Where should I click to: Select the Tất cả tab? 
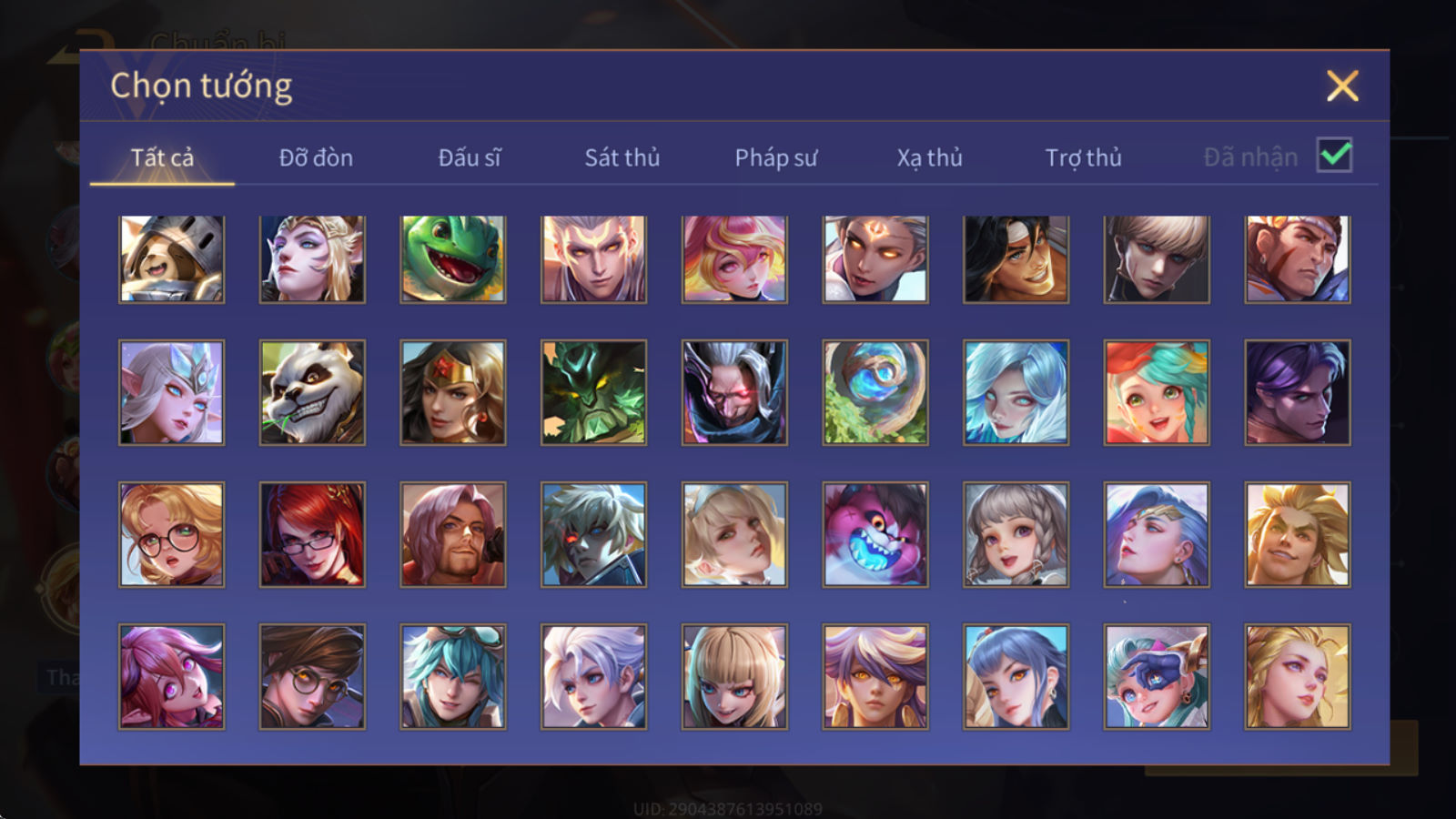pyautogui.click(x=162, y=157)
